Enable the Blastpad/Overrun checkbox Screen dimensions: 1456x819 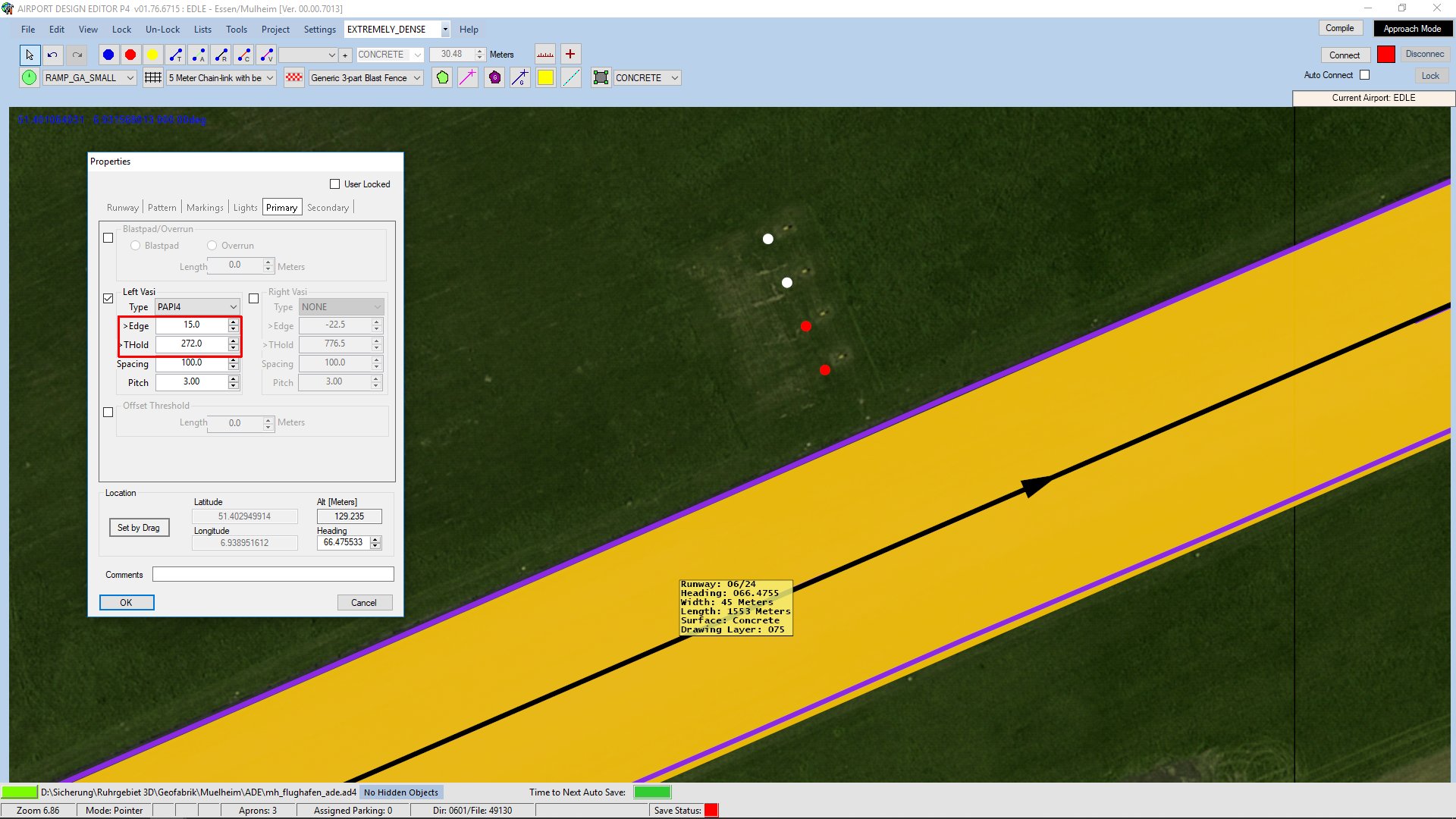point(108,237)
